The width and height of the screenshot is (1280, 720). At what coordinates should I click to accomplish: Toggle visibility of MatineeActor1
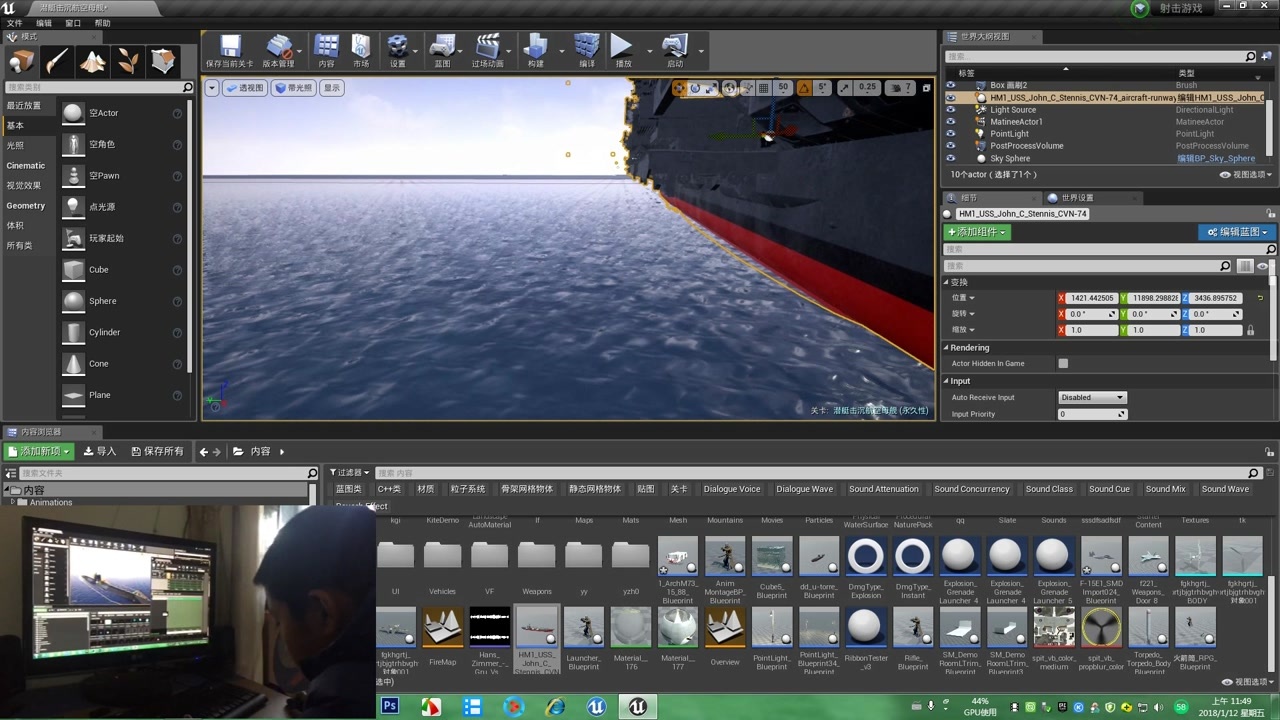[x=950, y=122]
